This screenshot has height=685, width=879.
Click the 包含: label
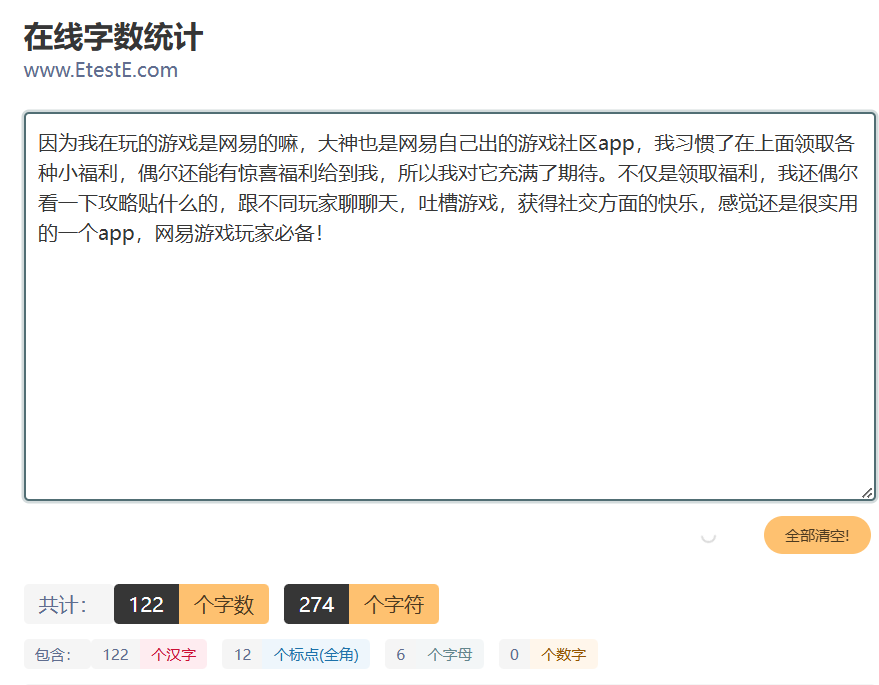point(57,654)
